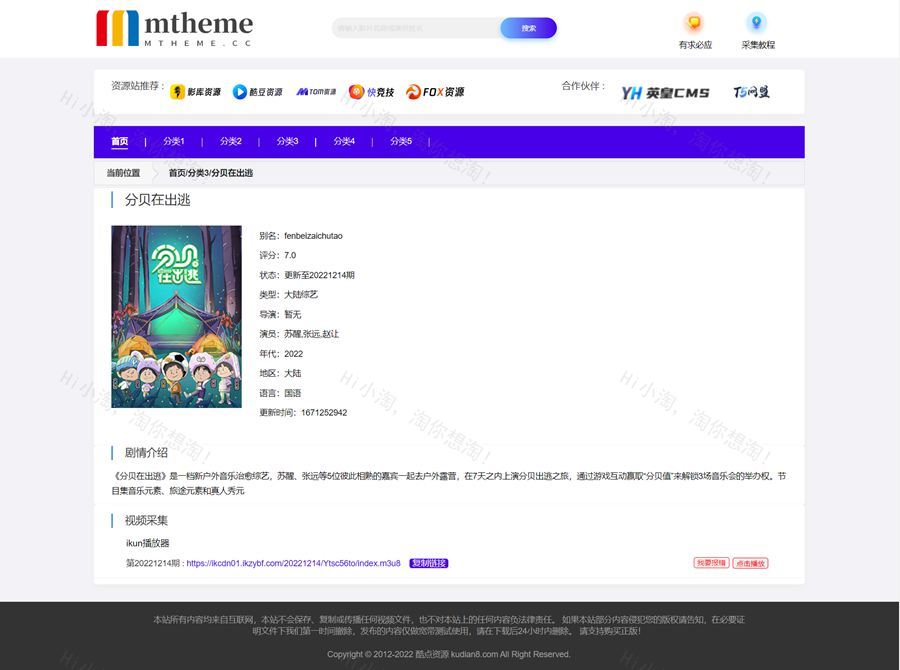
Task: Click the mtheme logo
Action: pos(174,29)
